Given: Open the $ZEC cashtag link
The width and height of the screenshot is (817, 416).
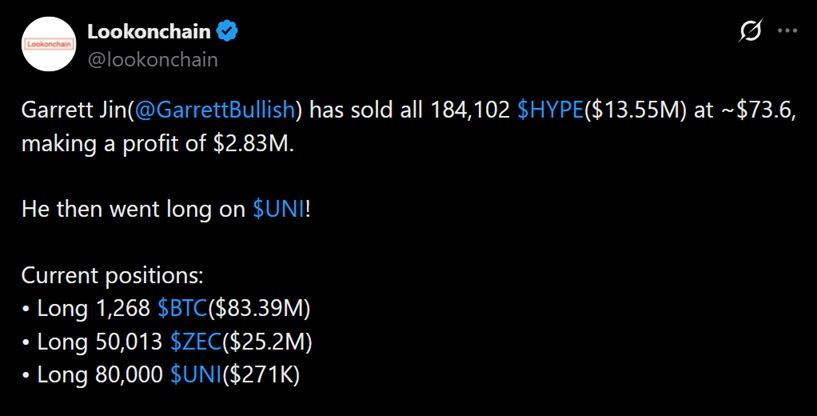Looking at the screenshot, I should [x=196, y=342].
